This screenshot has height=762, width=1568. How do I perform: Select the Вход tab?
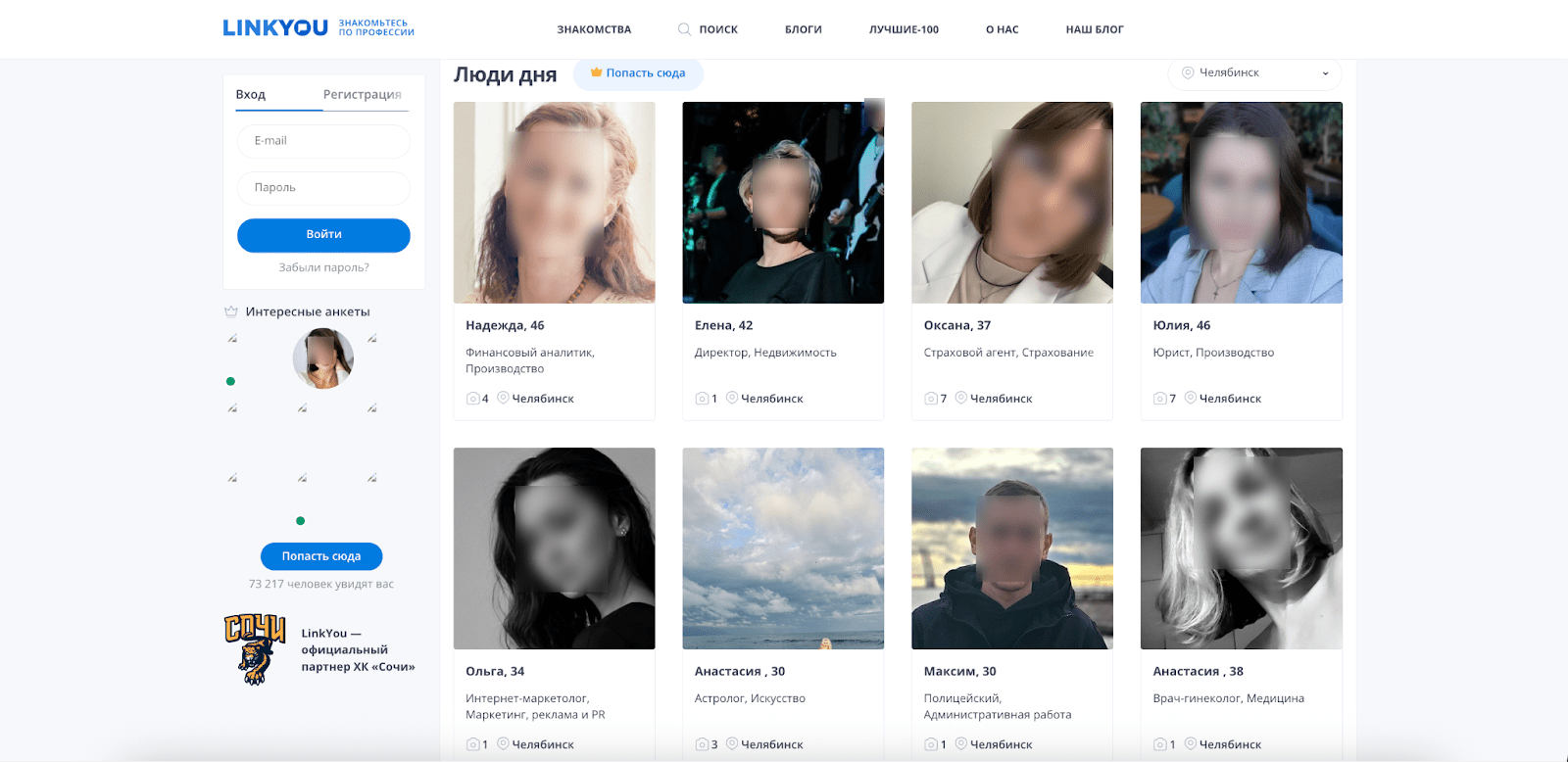click(x=251, y=94)
